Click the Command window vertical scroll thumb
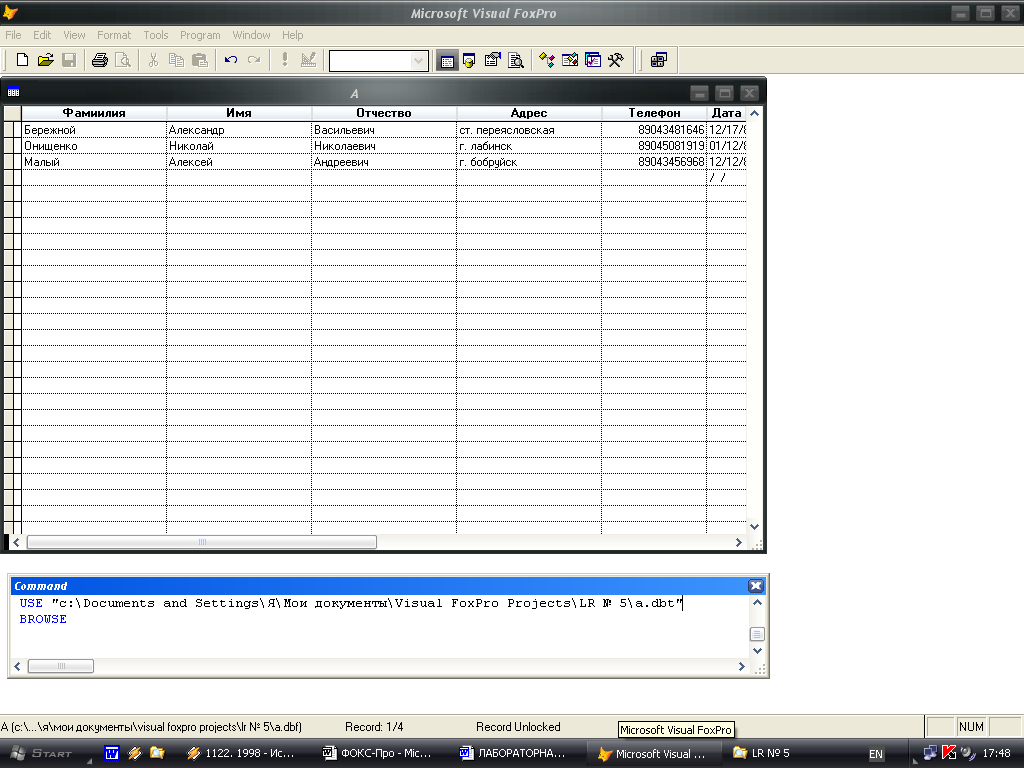The width and height of the screenshot is (1024, 768). tap(757, 634)
